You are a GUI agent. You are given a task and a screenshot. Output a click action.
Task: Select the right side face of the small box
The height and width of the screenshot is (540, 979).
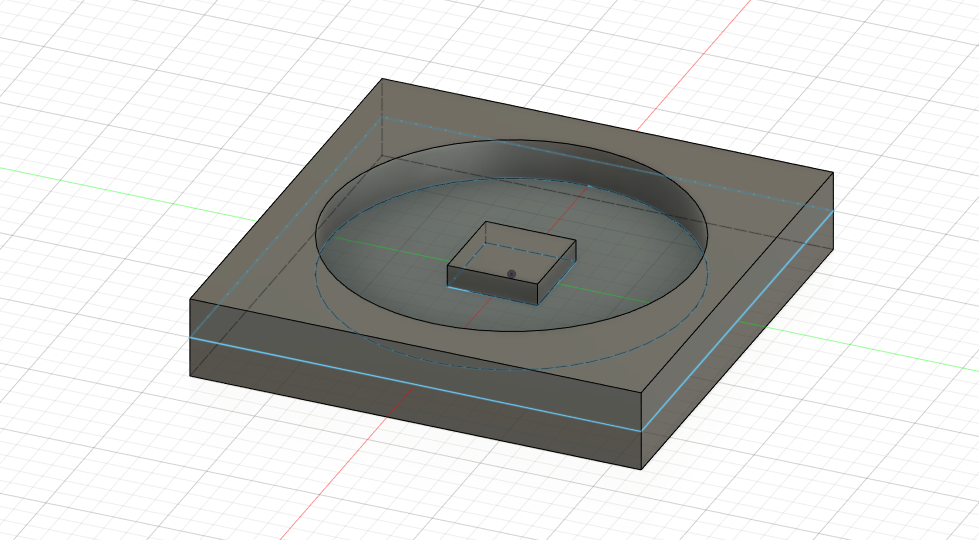pyautogui.click(x=556, y=273)
